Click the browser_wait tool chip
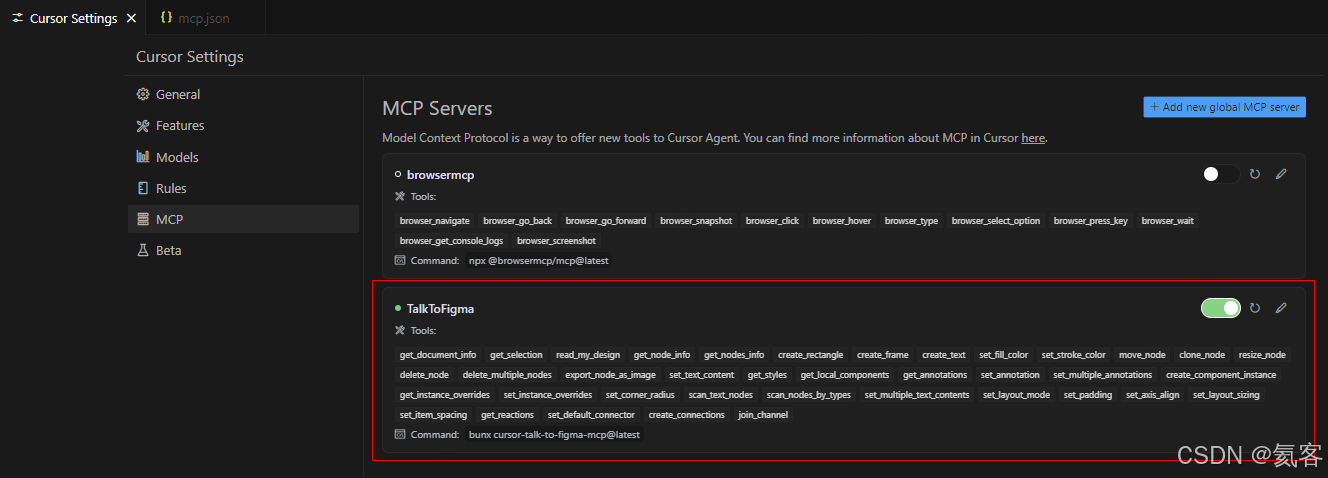Screen dimensions: 1328x478 (x=1167, y=221)
